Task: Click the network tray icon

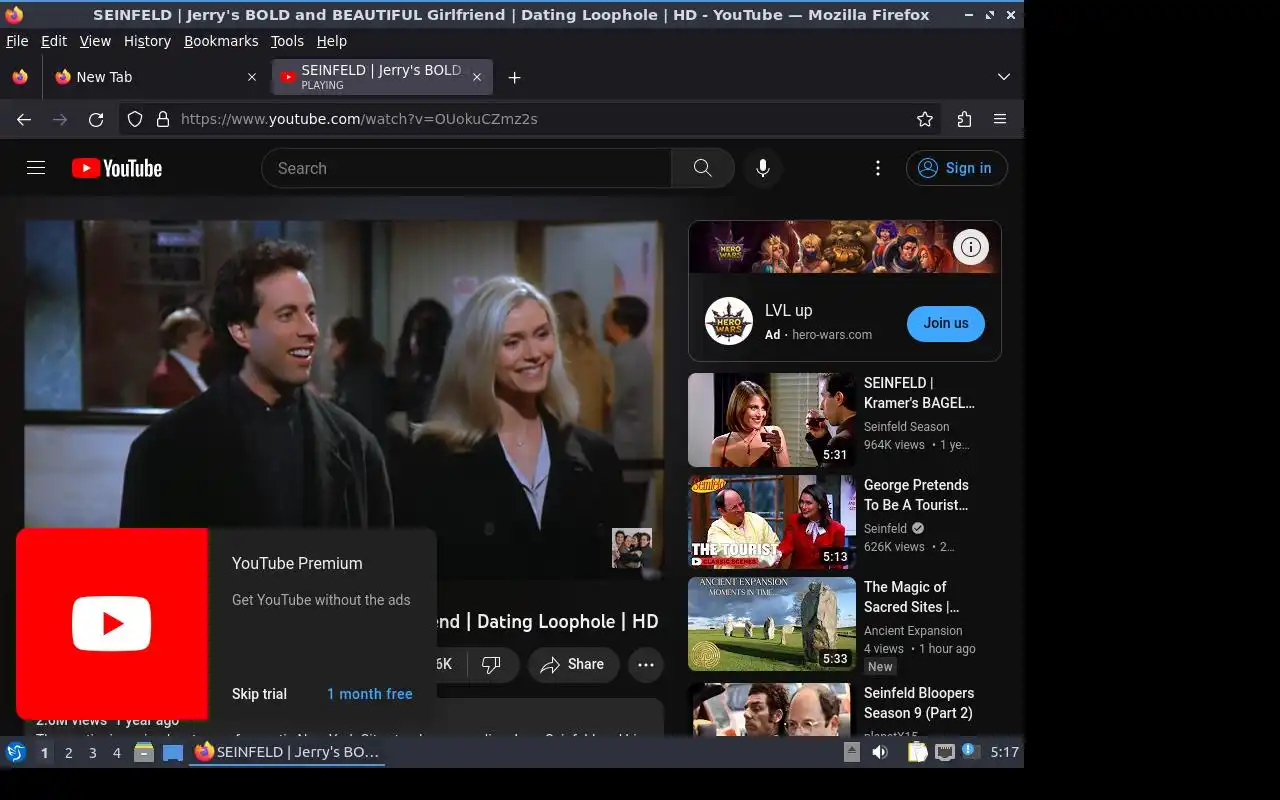Action: [x=945, y=752]
